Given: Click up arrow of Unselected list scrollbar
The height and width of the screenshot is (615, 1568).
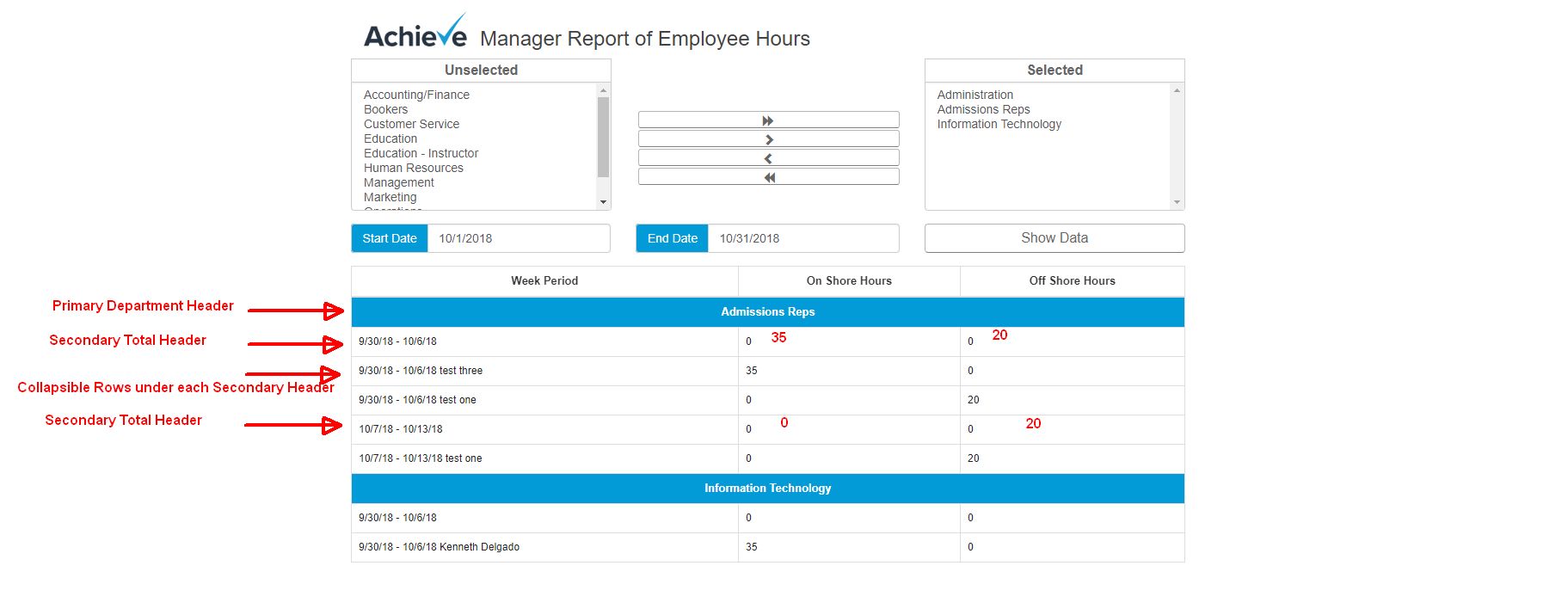Looking at the screenshot, I should coord(603,90).
